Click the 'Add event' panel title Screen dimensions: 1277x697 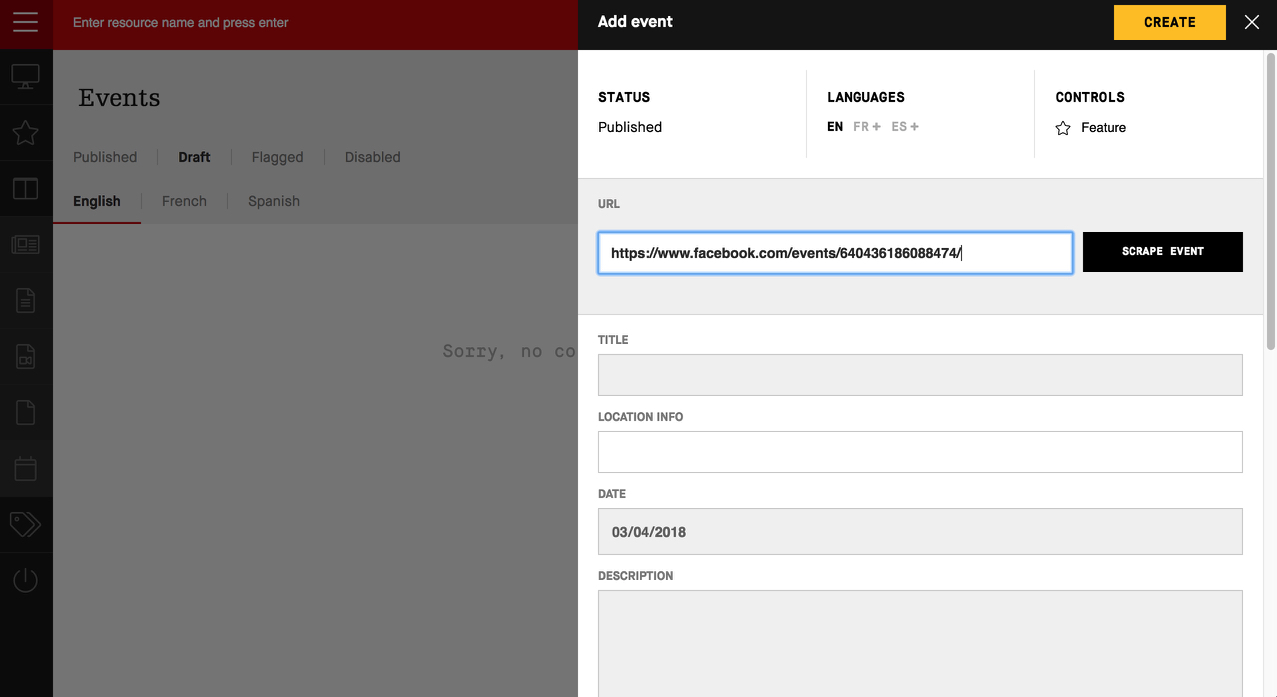[x=635, y=22]
